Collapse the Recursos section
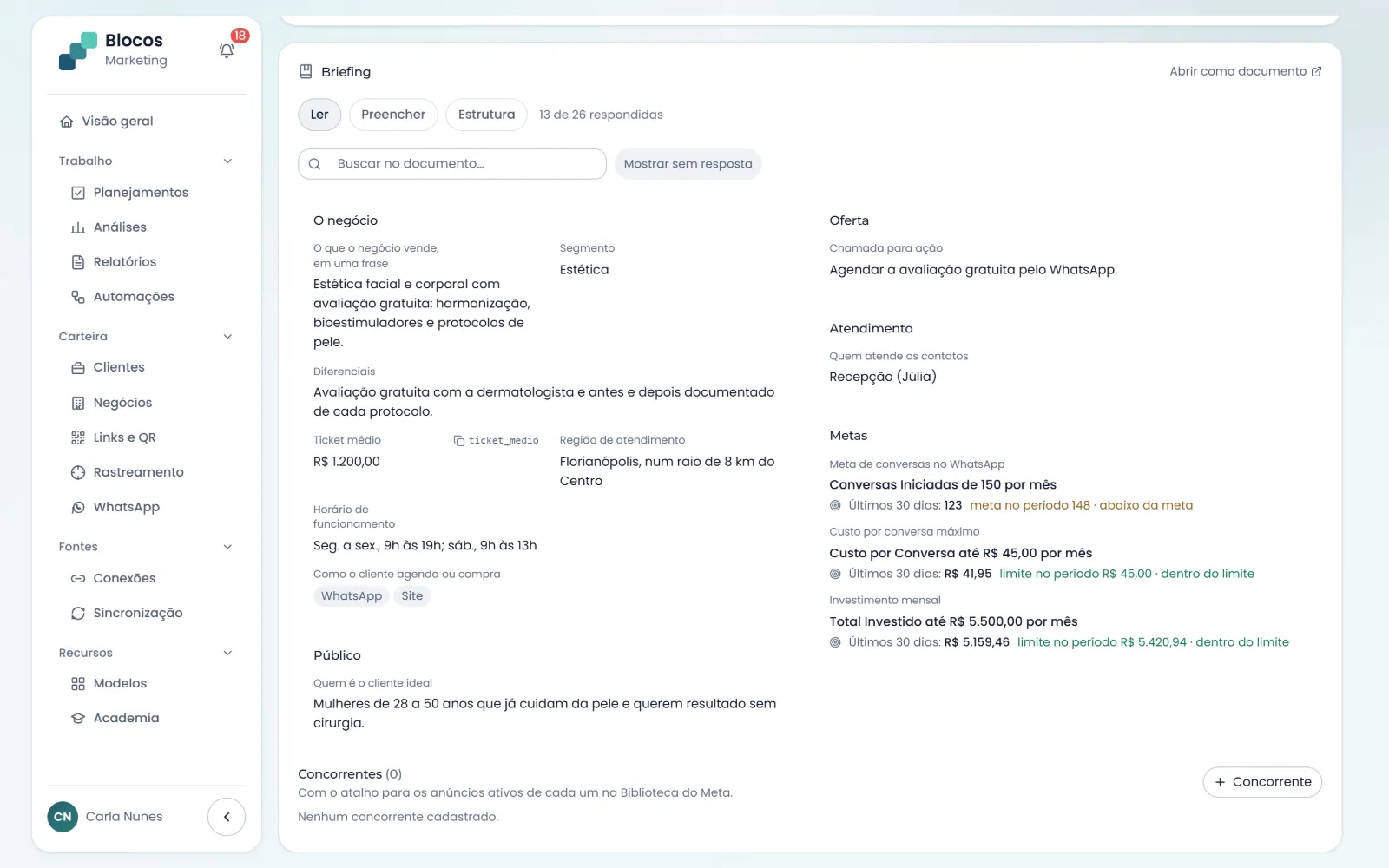The image size is (1389, 868). click(227, 653)
